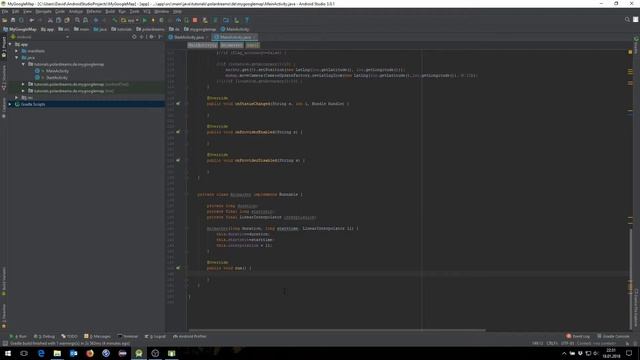This screenshot has height=360, width=640.
Task: Open the Debug tool window
Action: coord(44,336)
